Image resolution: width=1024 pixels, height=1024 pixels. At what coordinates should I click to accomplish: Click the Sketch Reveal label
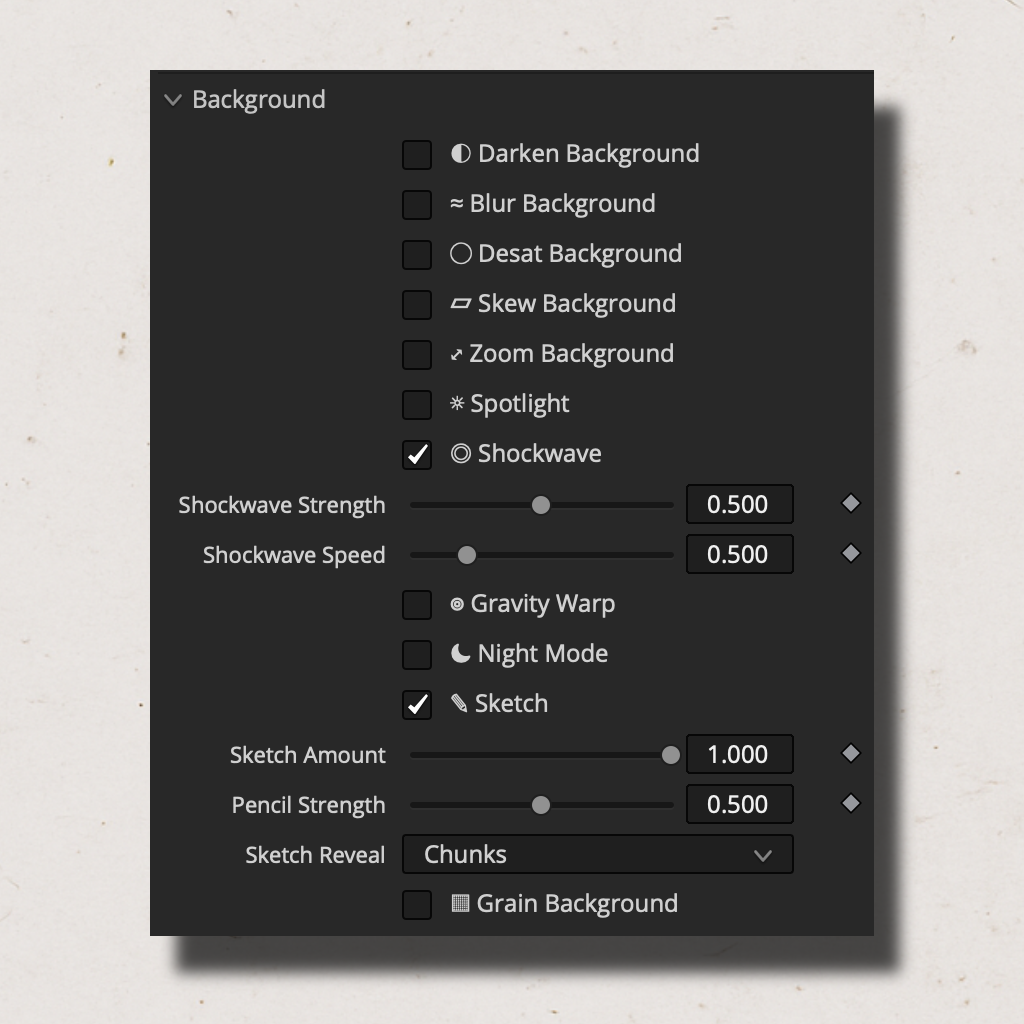[315, 855]
